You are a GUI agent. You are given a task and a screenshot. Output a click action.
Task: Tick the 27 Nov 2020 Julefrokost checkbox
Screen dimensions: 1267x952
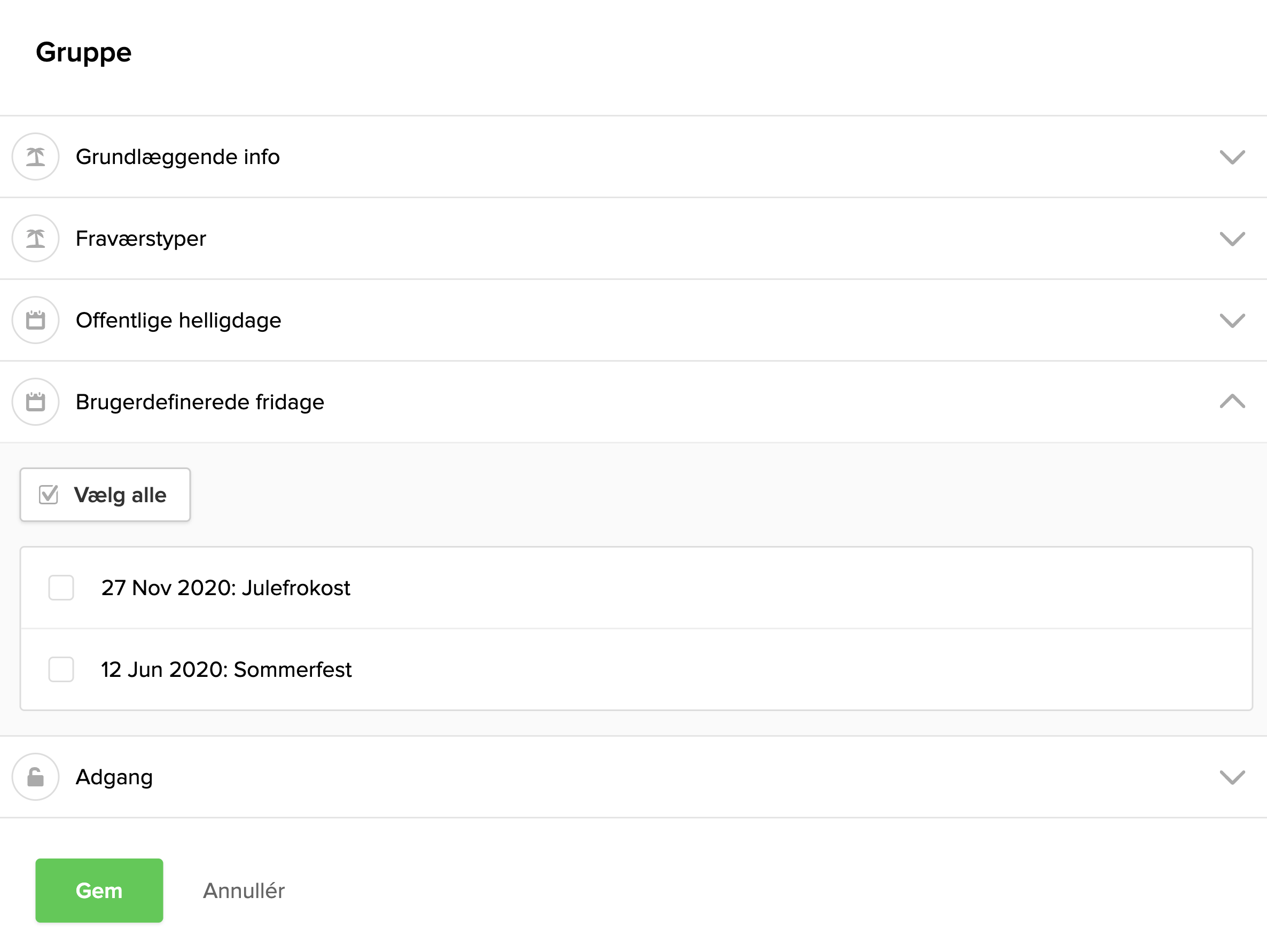[x=61, y=588]
